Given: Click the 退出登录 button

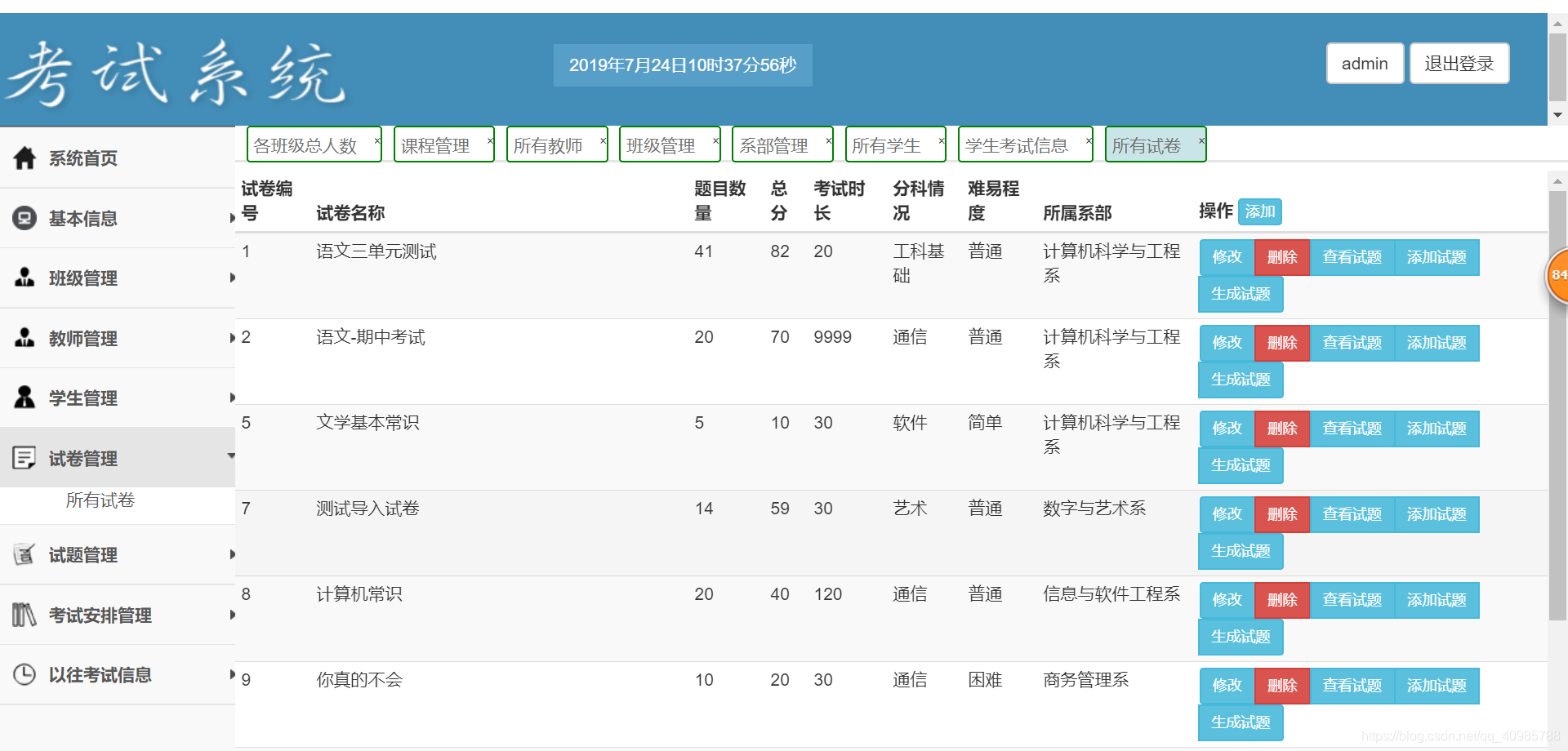Looking at the screenshot, I should point(1459,64).
